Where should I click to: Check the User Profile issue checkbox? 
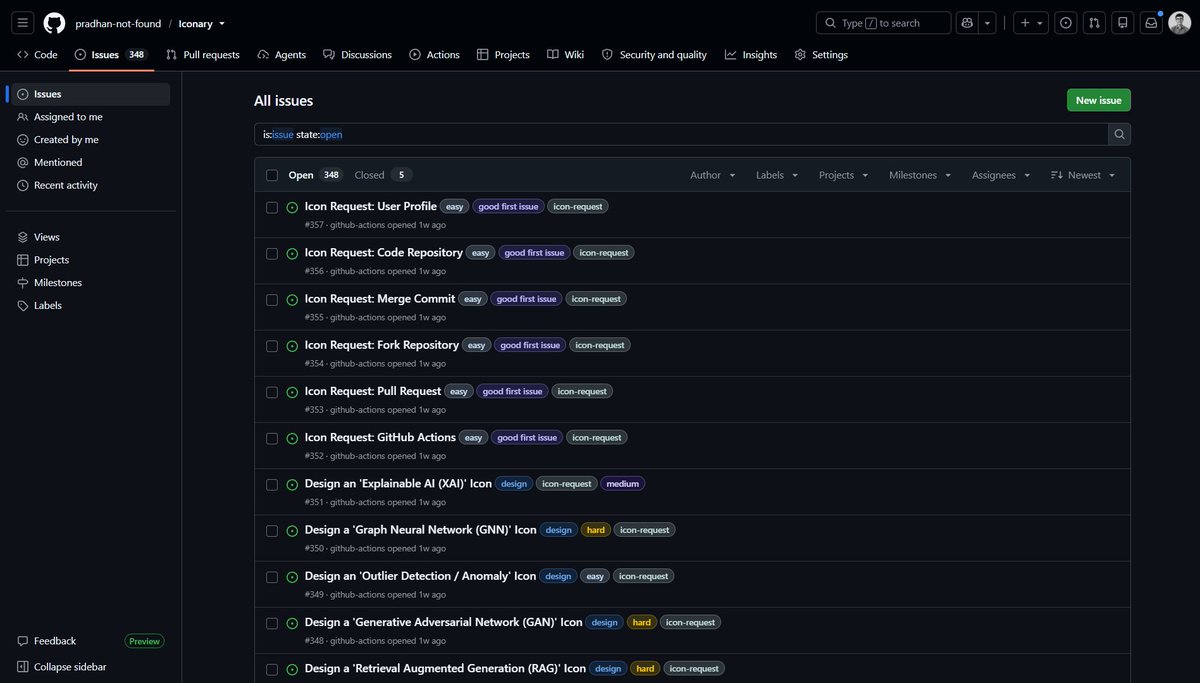click(x=272, y=207)
